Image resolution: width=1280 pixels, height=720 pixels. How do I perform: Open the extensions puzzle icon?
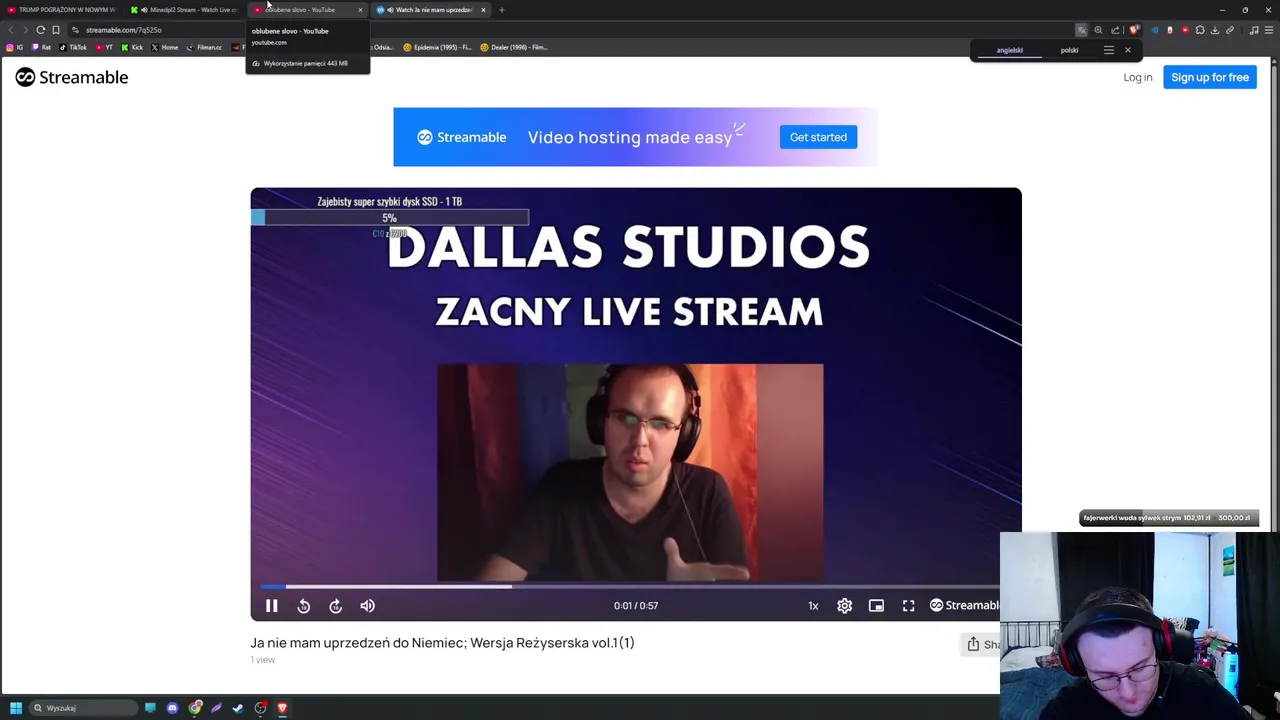[x=1200, y=30]
